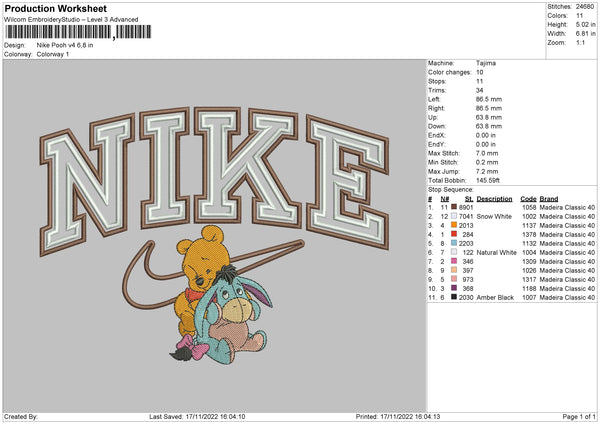Select the peach swatch for code 1026
Image resolution: width=600 pixels, height=424 pixels.
tap(454, 270)
